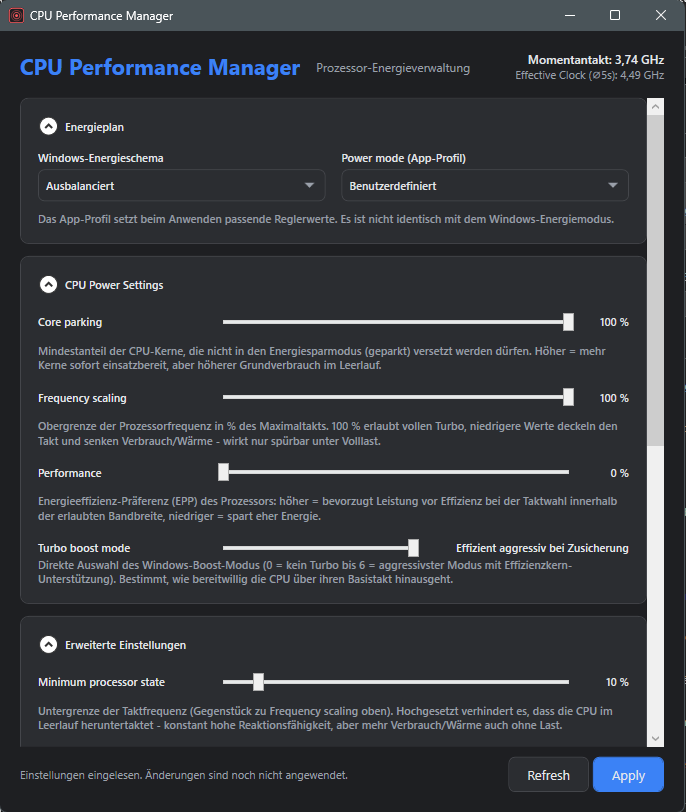
Task: Open the Windows-Energieschema dropdown
Action: (181, 185)
